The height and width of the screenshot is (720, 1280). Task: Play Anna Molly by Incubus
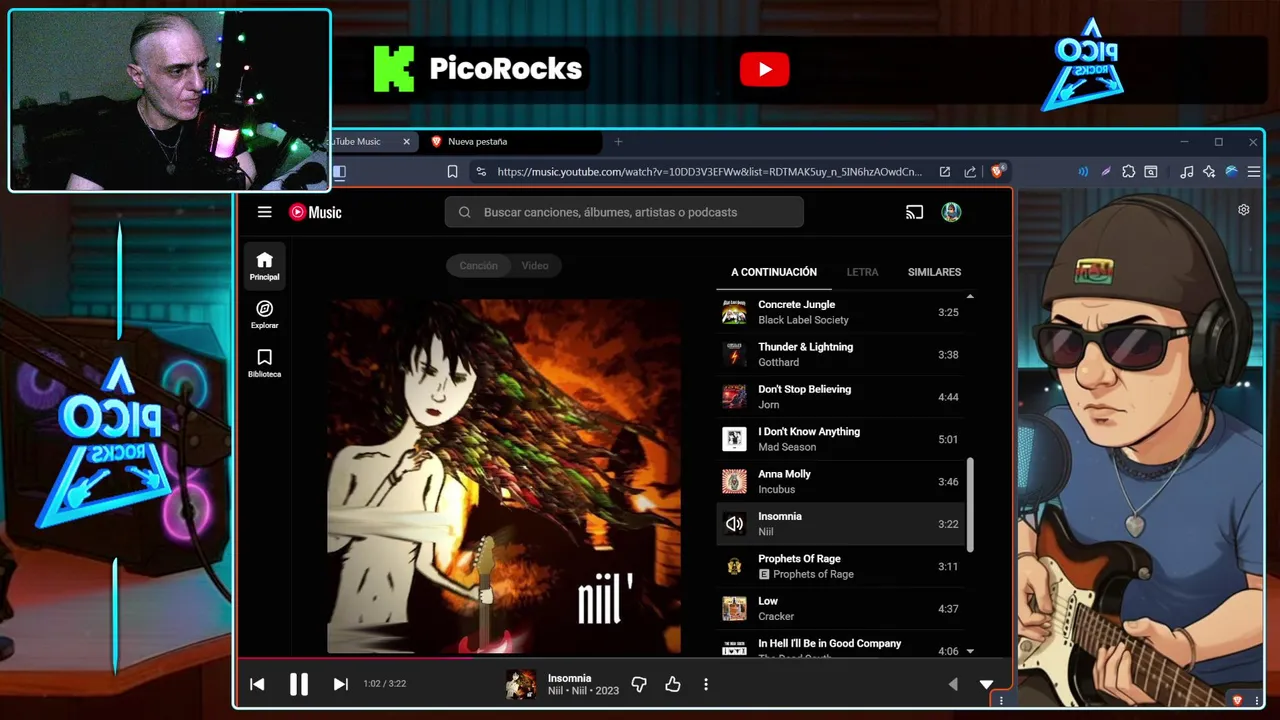click(x=840, y=481)
